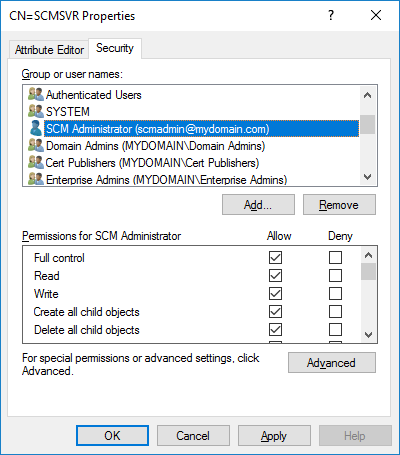This screenshot has height=455, width=400.
Task: Click the Domain Admins group icon
Action: pos(36,146)
